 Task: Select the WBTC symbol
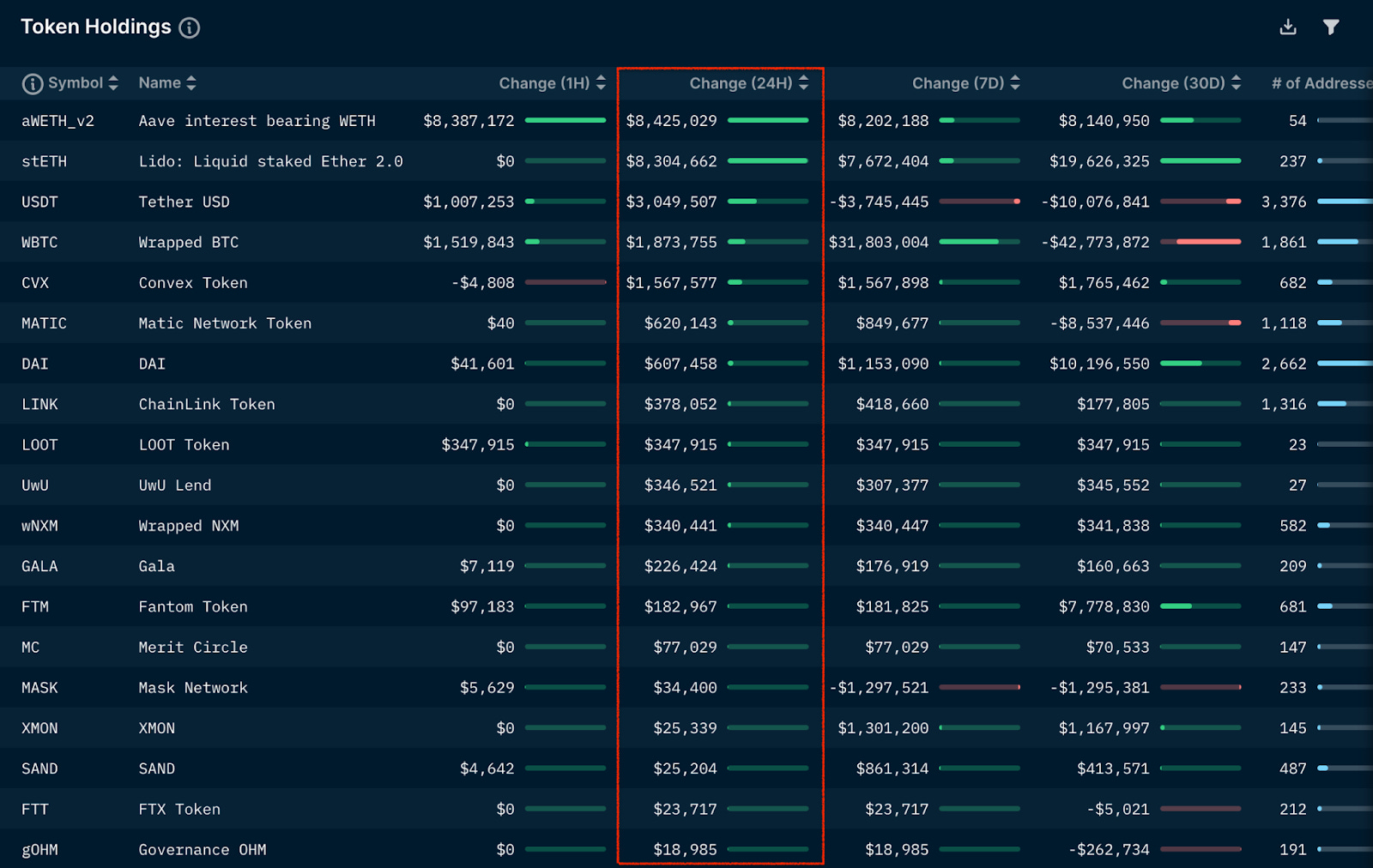39,243
